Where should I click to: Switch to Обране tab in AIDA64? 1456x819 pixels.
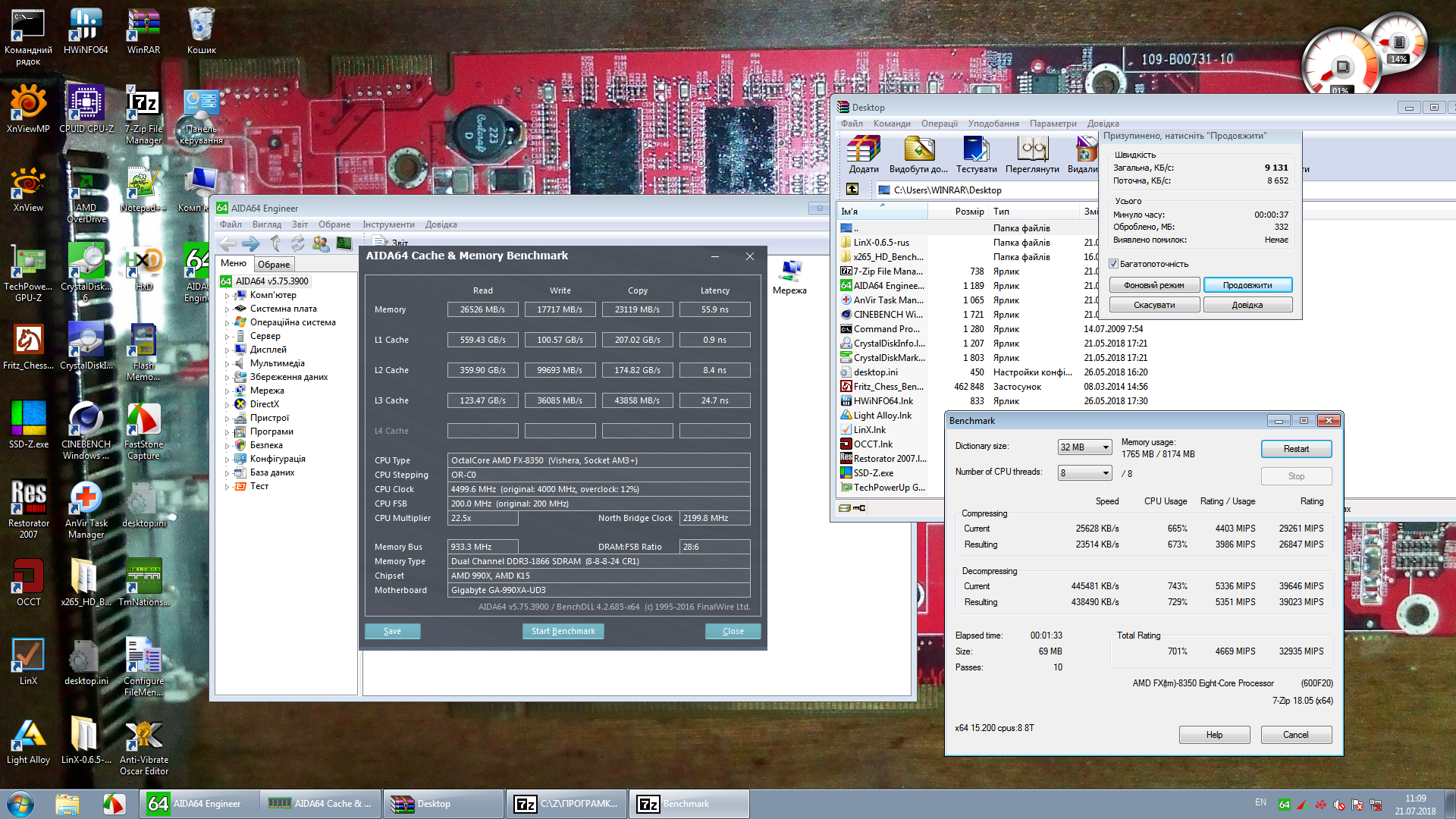click(273, 265)
